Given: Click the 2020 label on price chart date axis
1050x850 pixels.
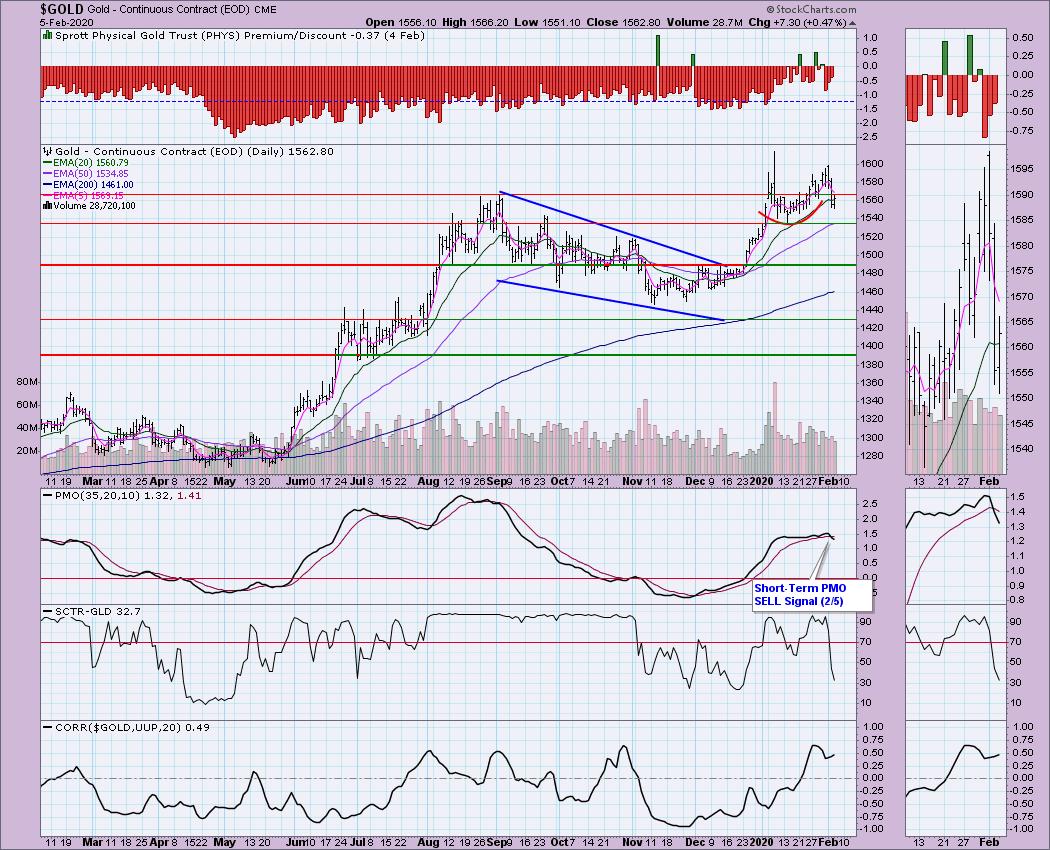Looking at the screenshot, I should [762, 481].
